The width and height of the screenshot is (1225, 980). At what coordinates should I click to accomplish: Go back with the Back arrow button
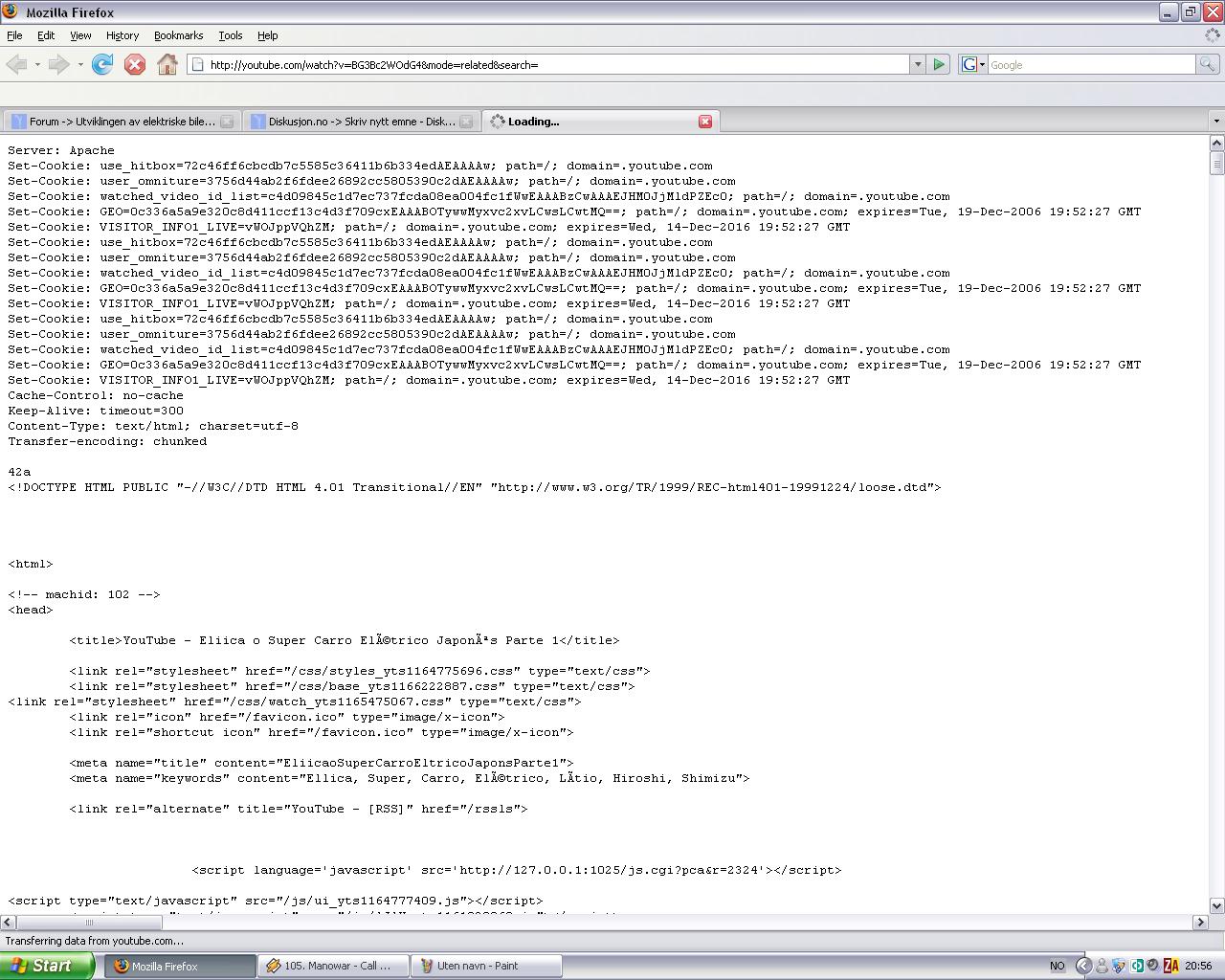(16, 64)
